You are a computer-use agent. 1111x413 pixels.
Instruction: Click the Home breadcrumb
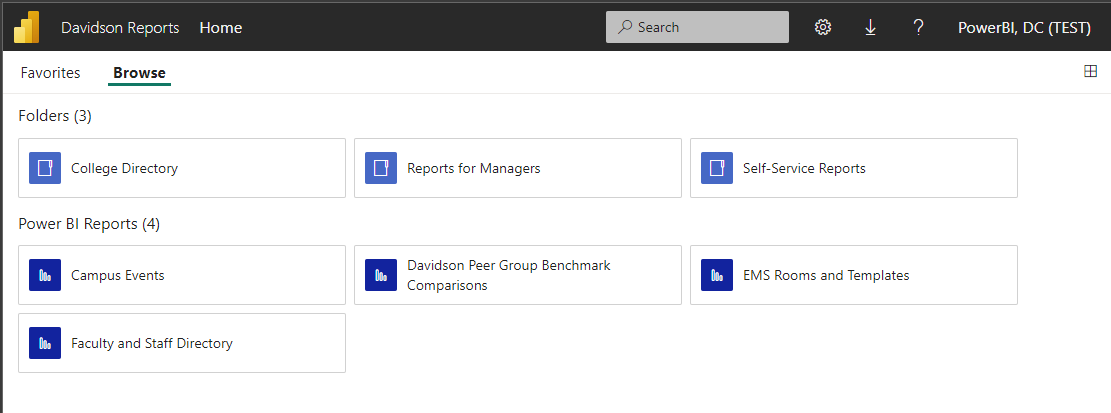pyautogui.click(x=220, y=28)
